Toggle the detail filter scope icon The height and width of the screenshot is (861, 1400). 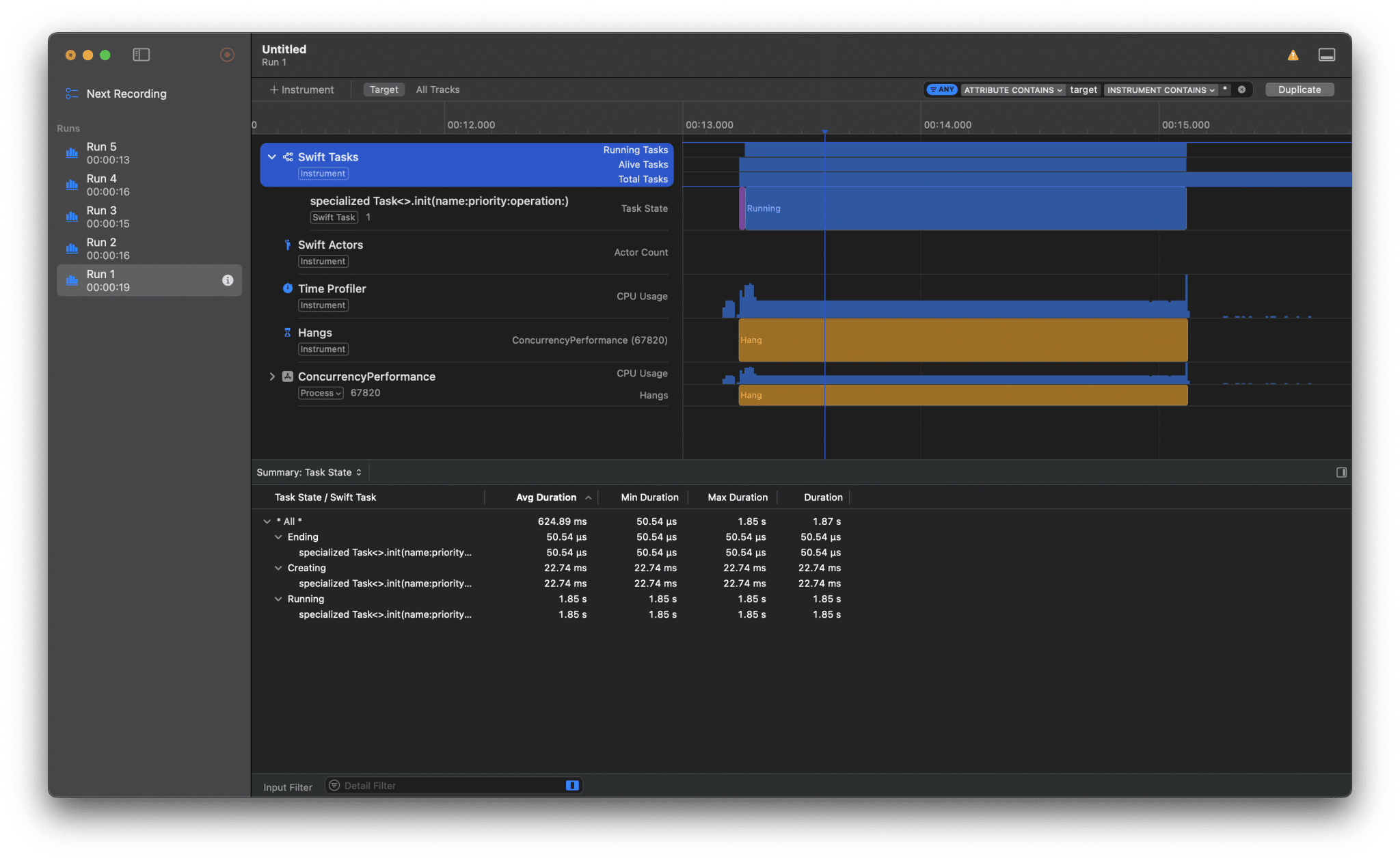click(572, 786)
